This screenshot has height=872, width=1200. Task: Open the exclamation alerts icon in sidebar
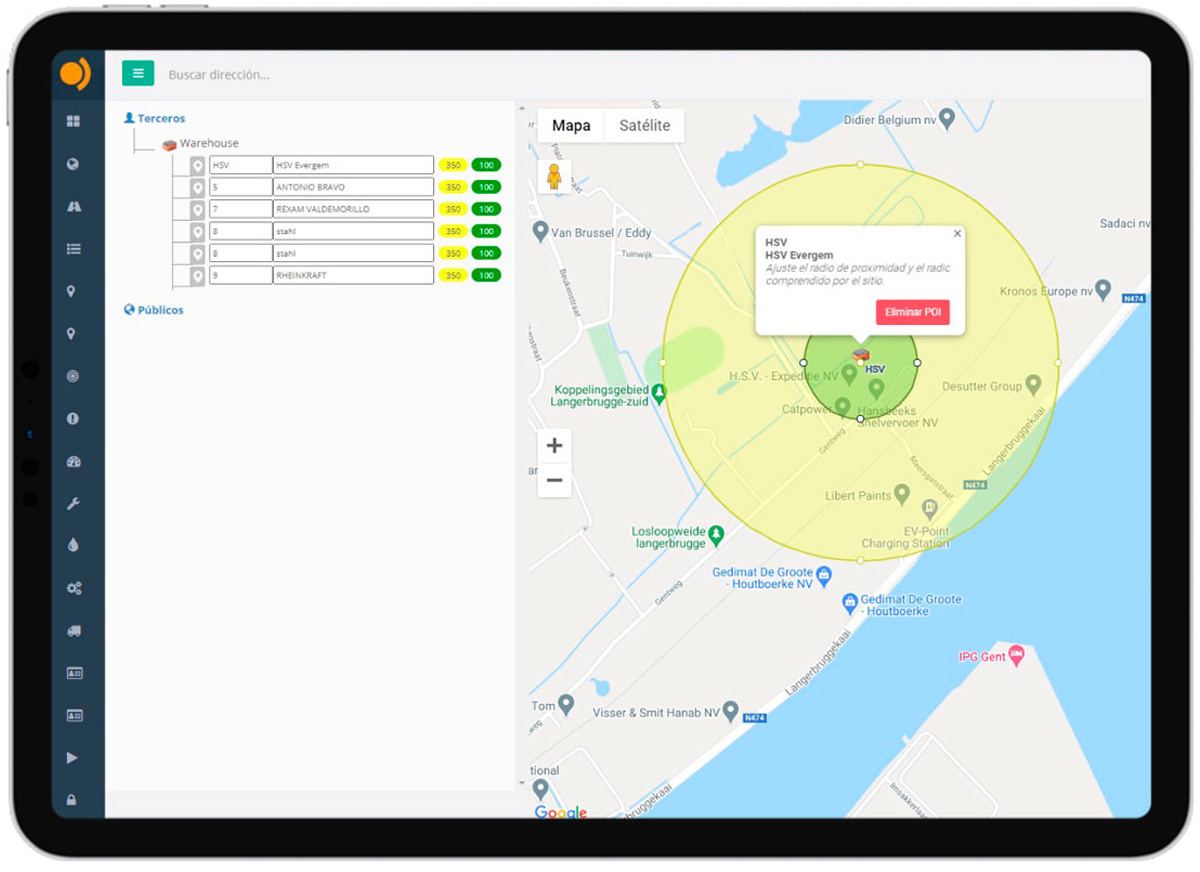click(73, 419)
